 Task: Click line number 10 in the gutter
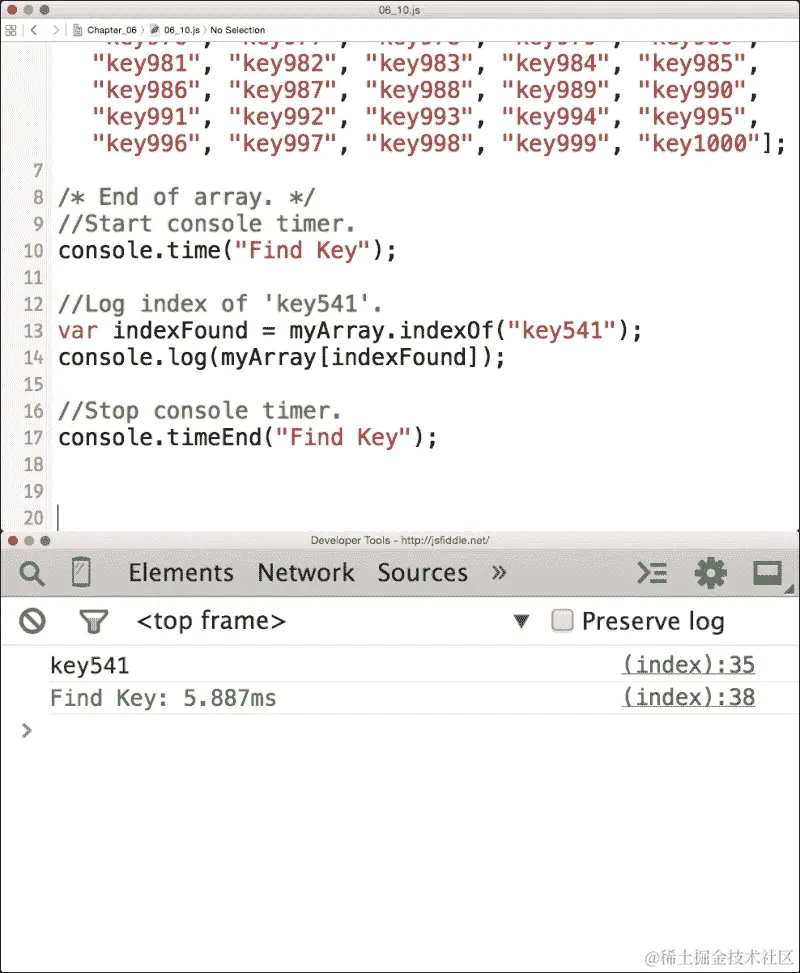click(34, 251)
